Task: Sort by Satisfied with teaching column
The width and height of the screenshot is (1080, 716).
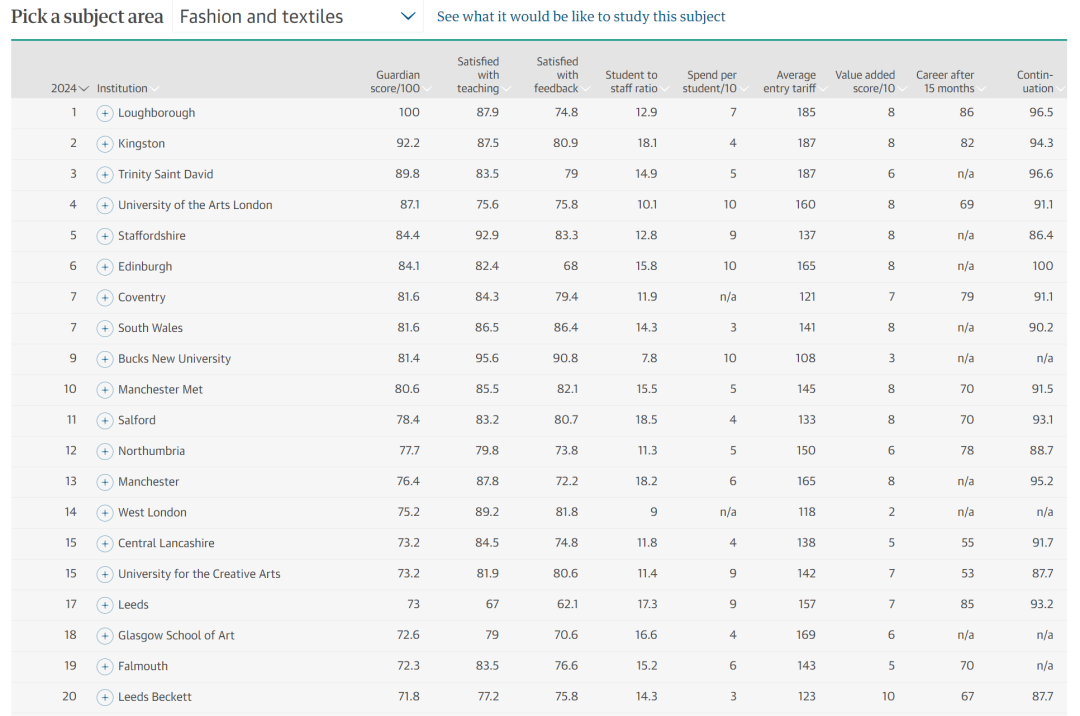Action: [483, 75]
